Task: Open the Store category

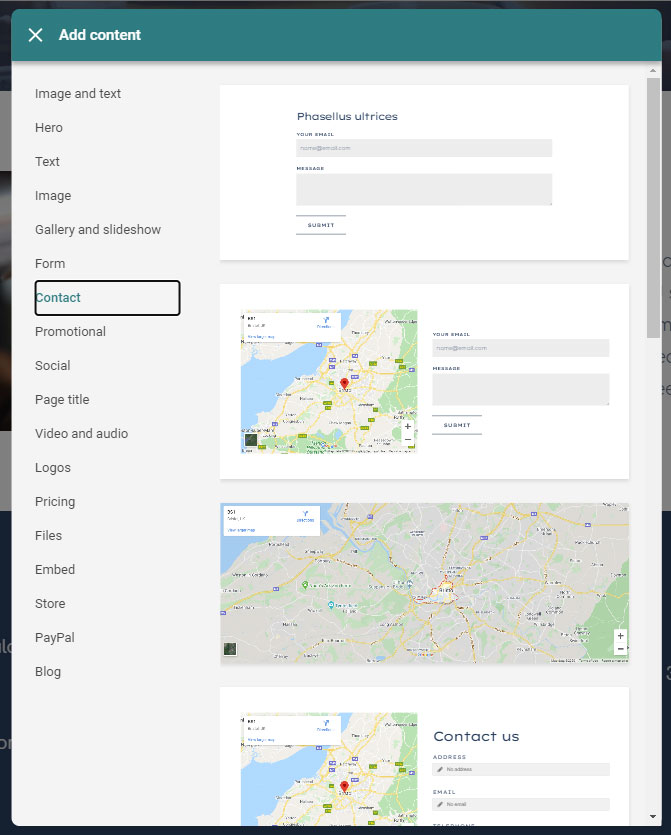Action: [50, 604]
